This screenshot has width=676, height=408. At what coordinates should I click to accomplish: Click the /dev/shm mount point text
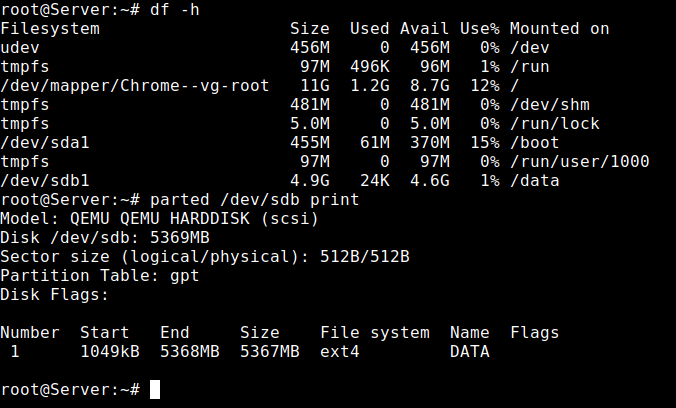click(x=550, y=105)
